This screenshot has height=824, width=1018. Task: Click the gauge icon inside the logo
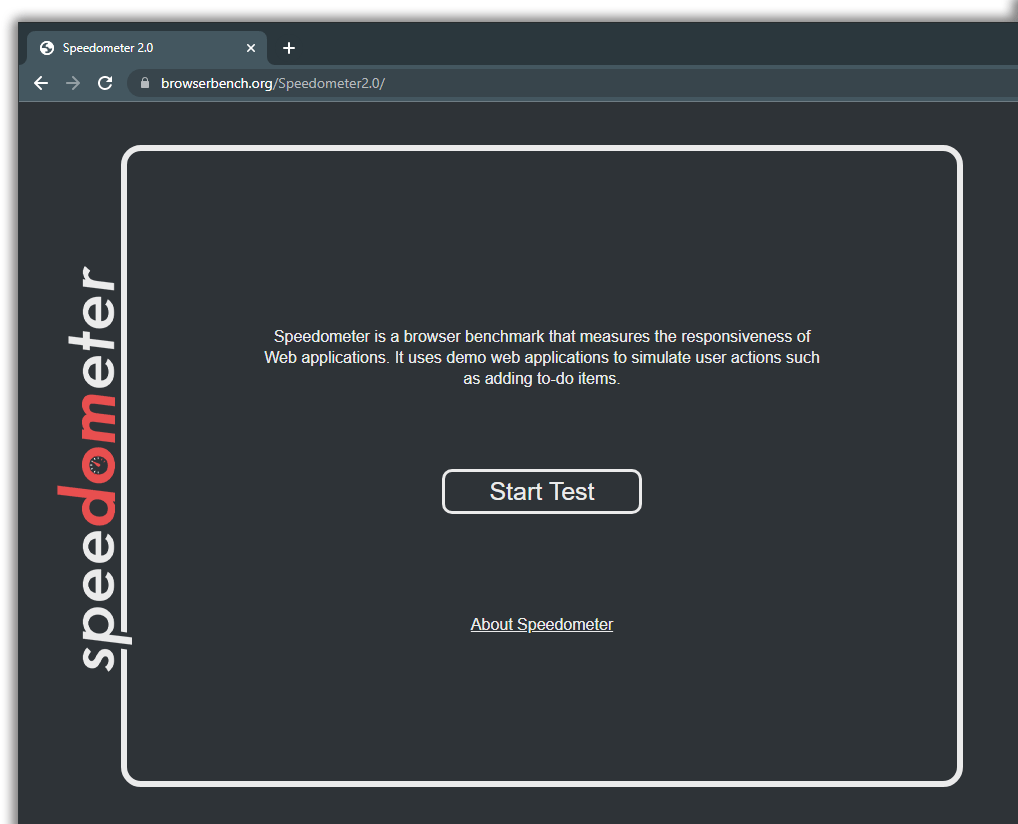pos(98,465)
